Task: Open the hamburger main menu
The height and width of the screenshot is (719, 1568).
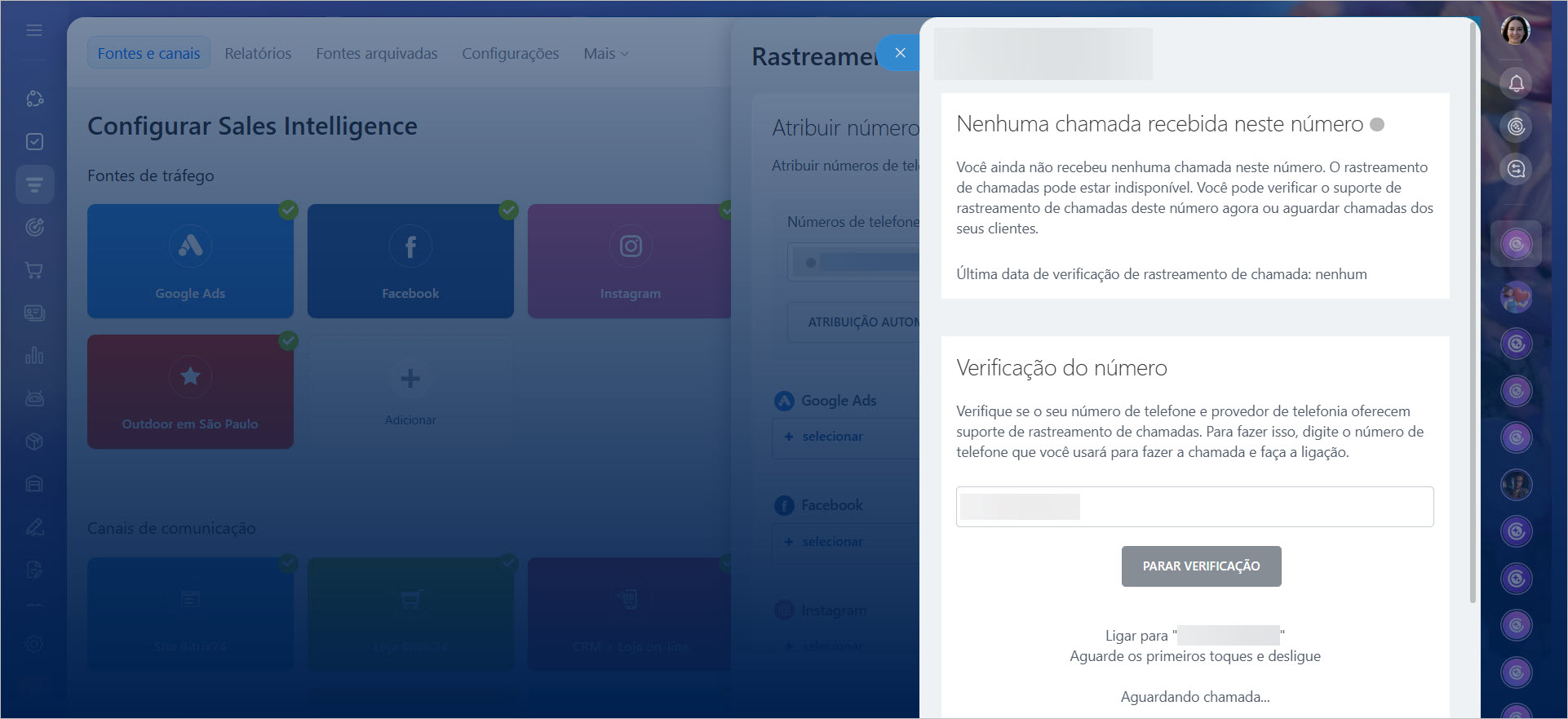Action: point(34,30)
